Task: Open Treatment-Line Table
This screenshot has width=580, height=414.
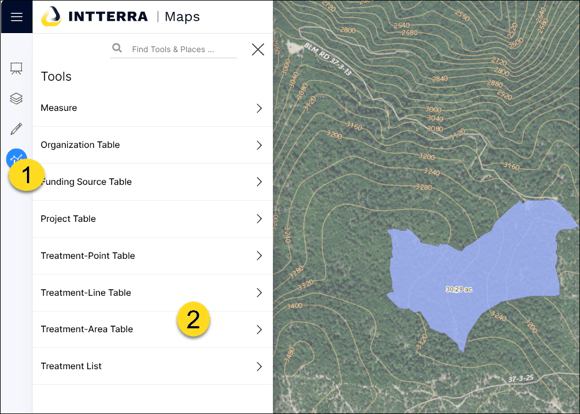Action: point(153,293)
